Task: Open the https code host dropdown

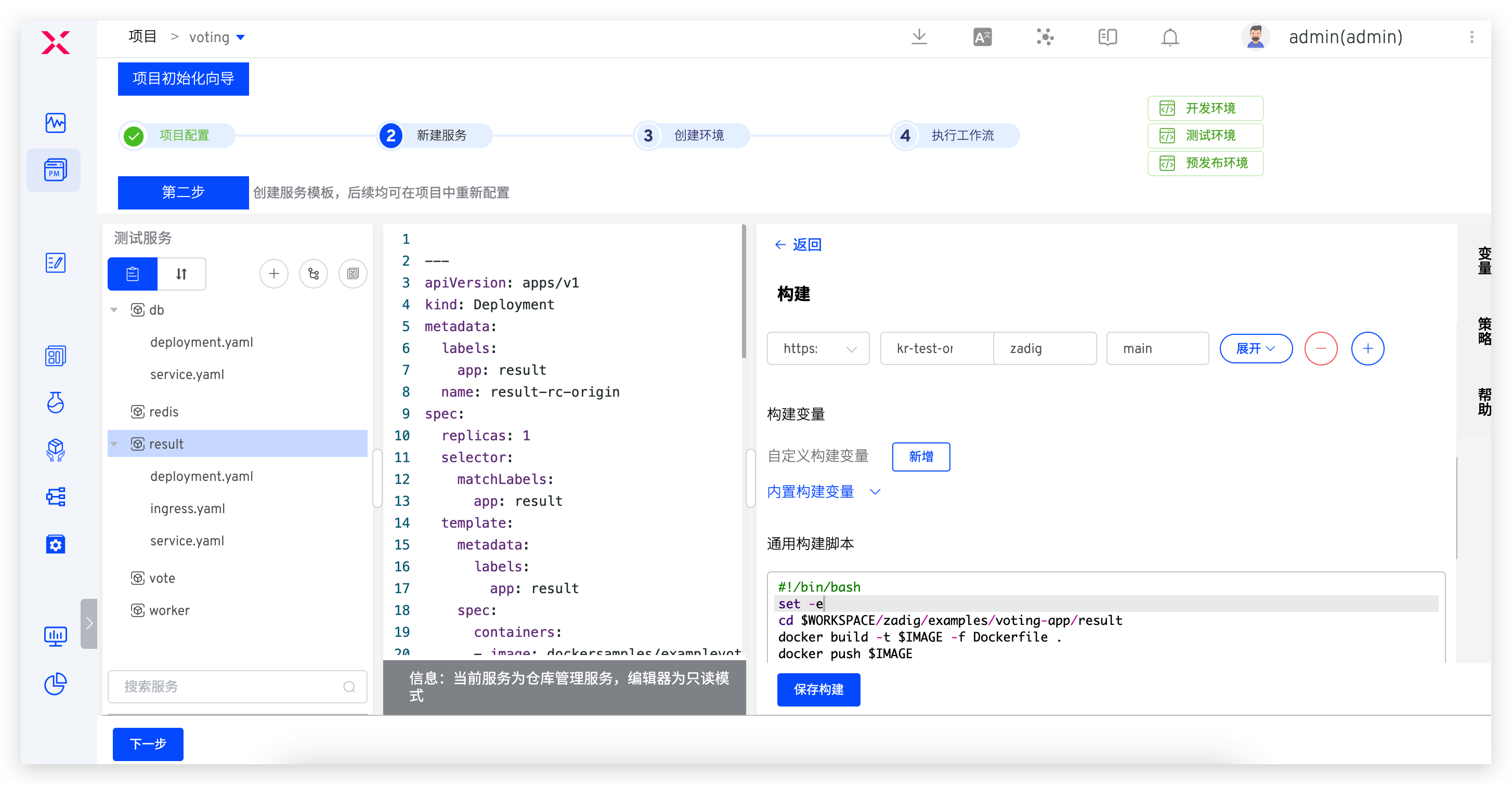Action: (818, 348)
